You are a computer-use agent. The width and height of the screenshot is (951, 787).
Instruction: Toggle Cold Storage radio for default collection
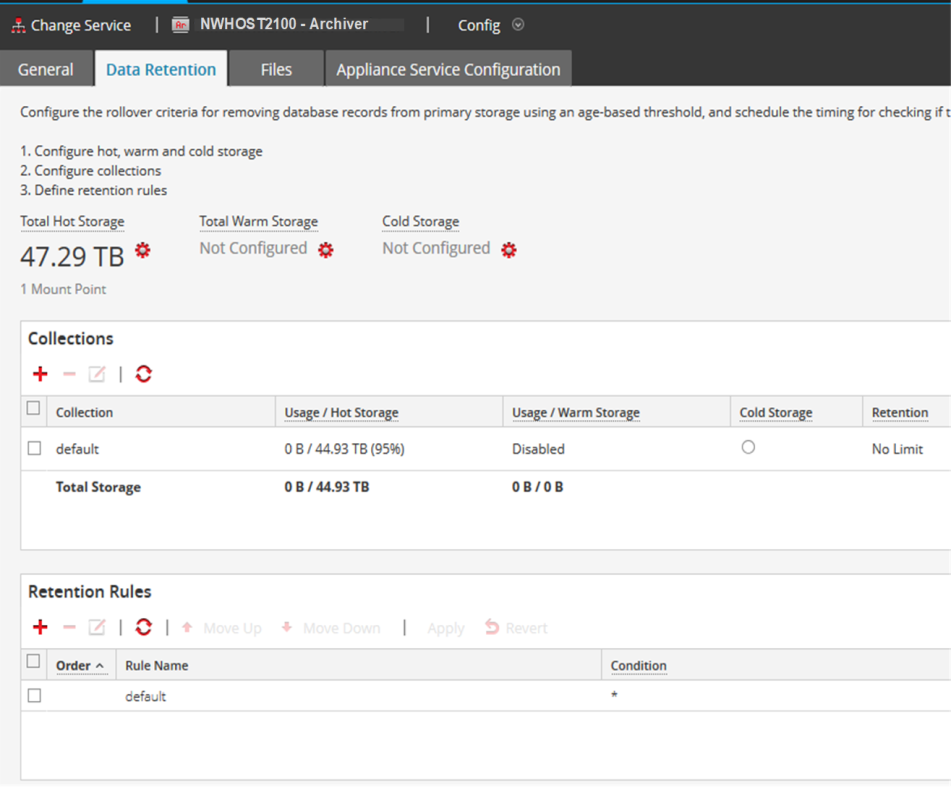(x=748, y=448)
